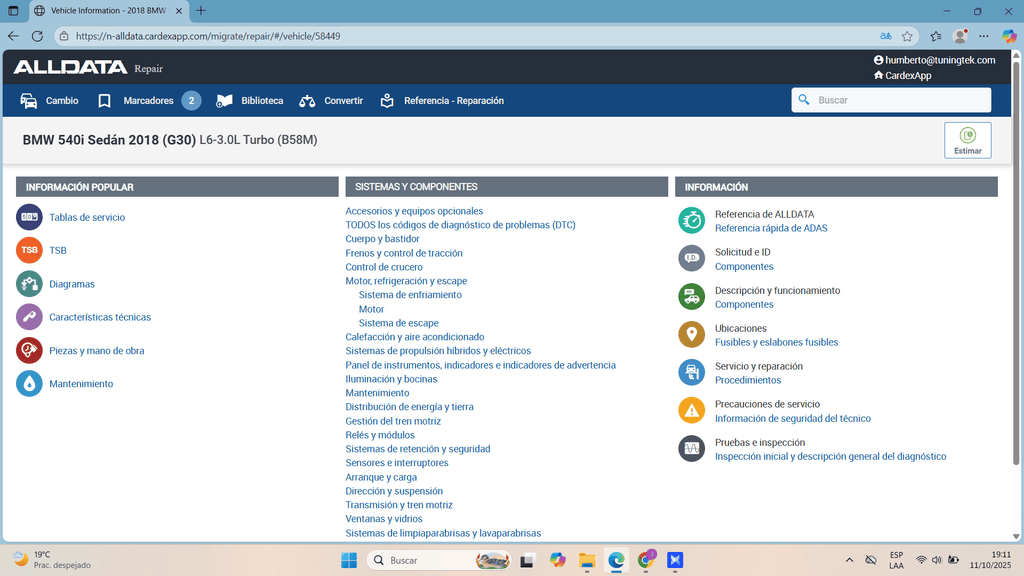The height and width of the screenshot is (576, 1024).
Task: Click the blue Mantenimiento droplet icon
Action: tap(29, 384)
